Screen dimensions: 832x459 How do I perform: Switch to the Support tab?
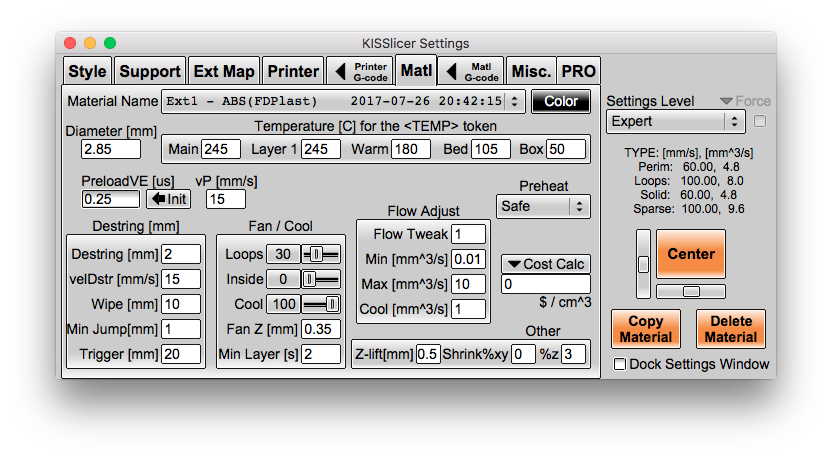coord(150,72)
